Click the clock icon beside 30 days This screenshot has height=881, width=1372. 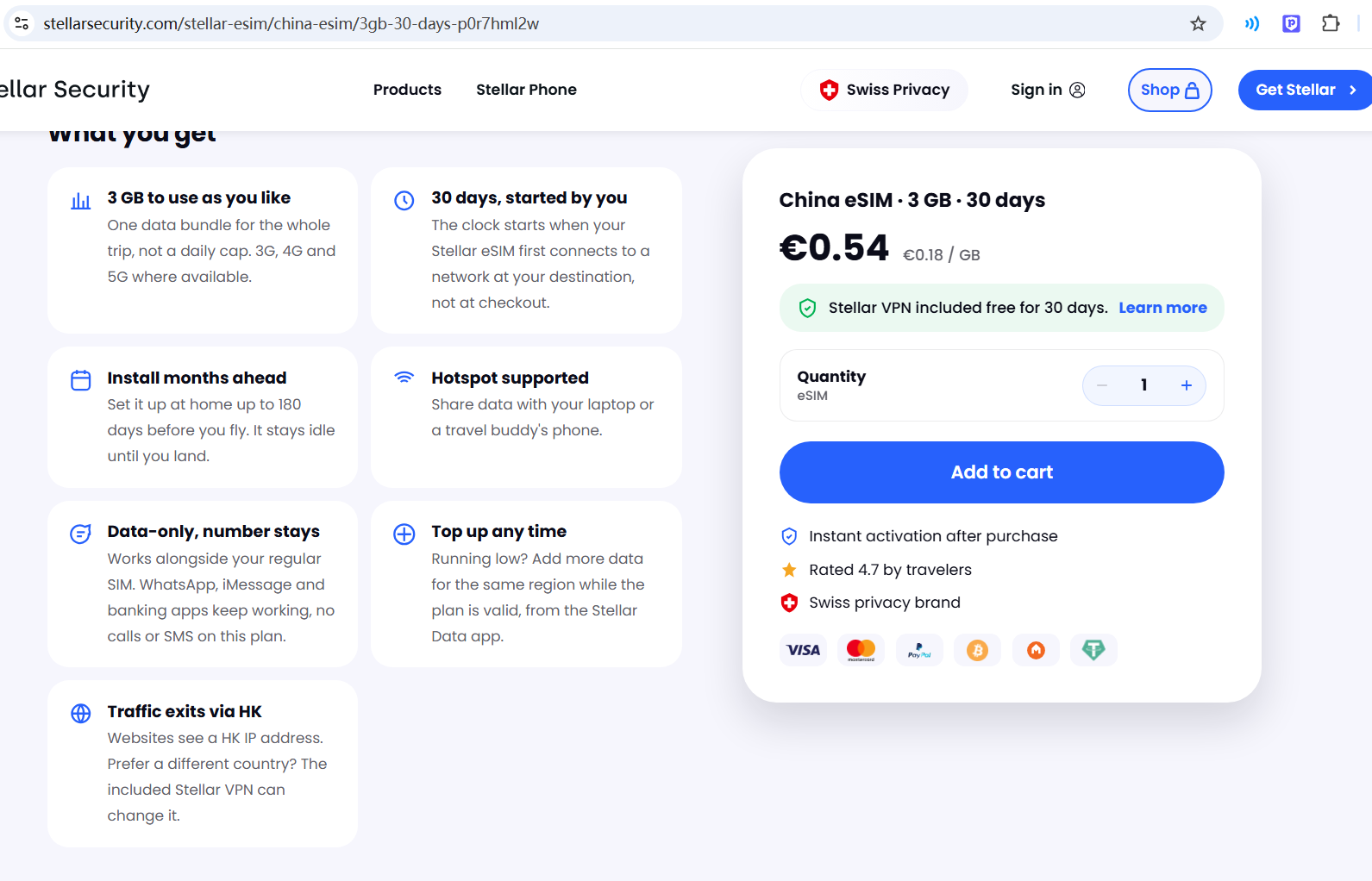tap(404, 201)
